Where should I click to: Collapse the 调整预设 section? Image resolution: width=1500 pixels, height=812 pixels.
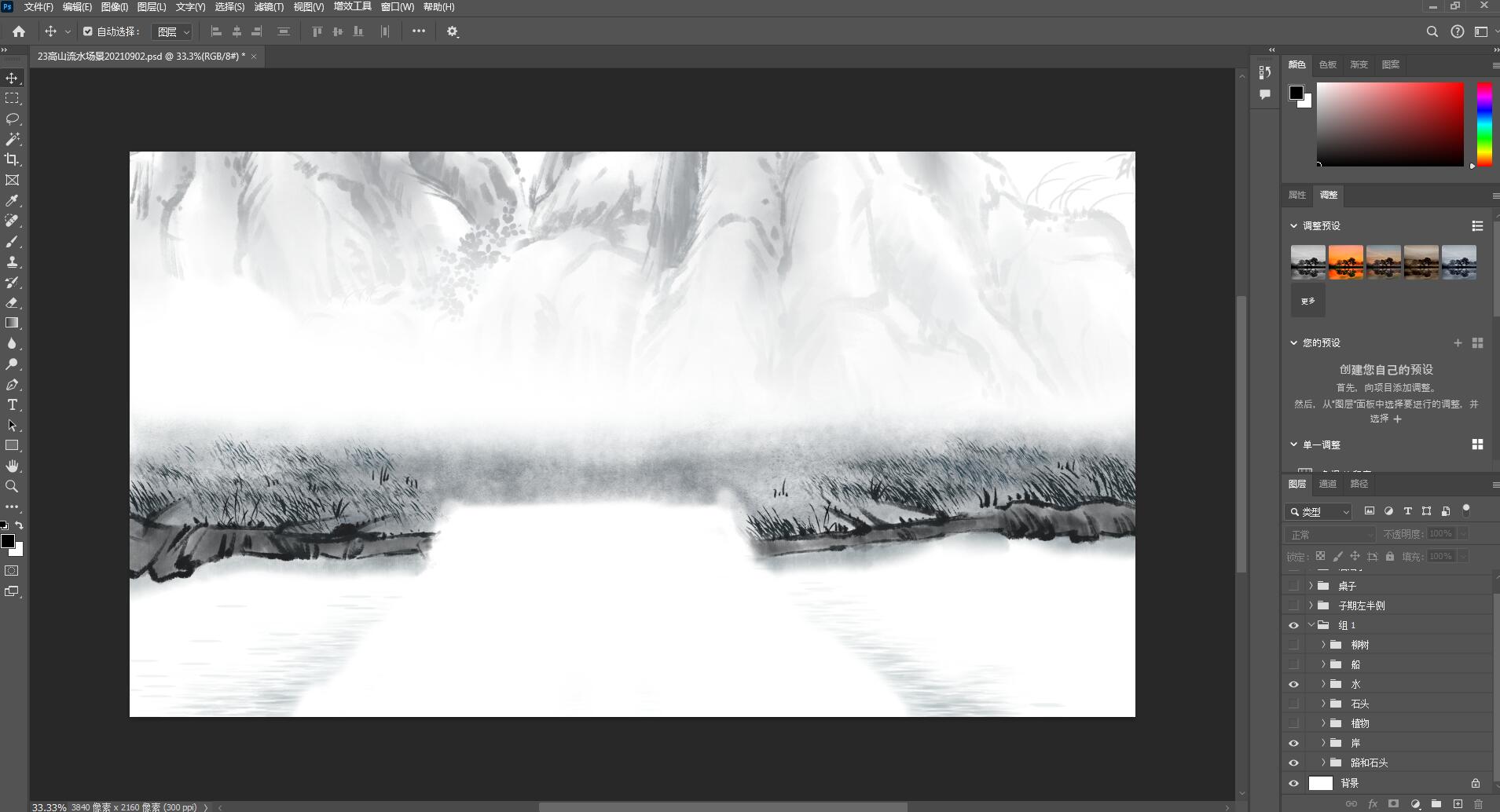tap(1294, 225)
